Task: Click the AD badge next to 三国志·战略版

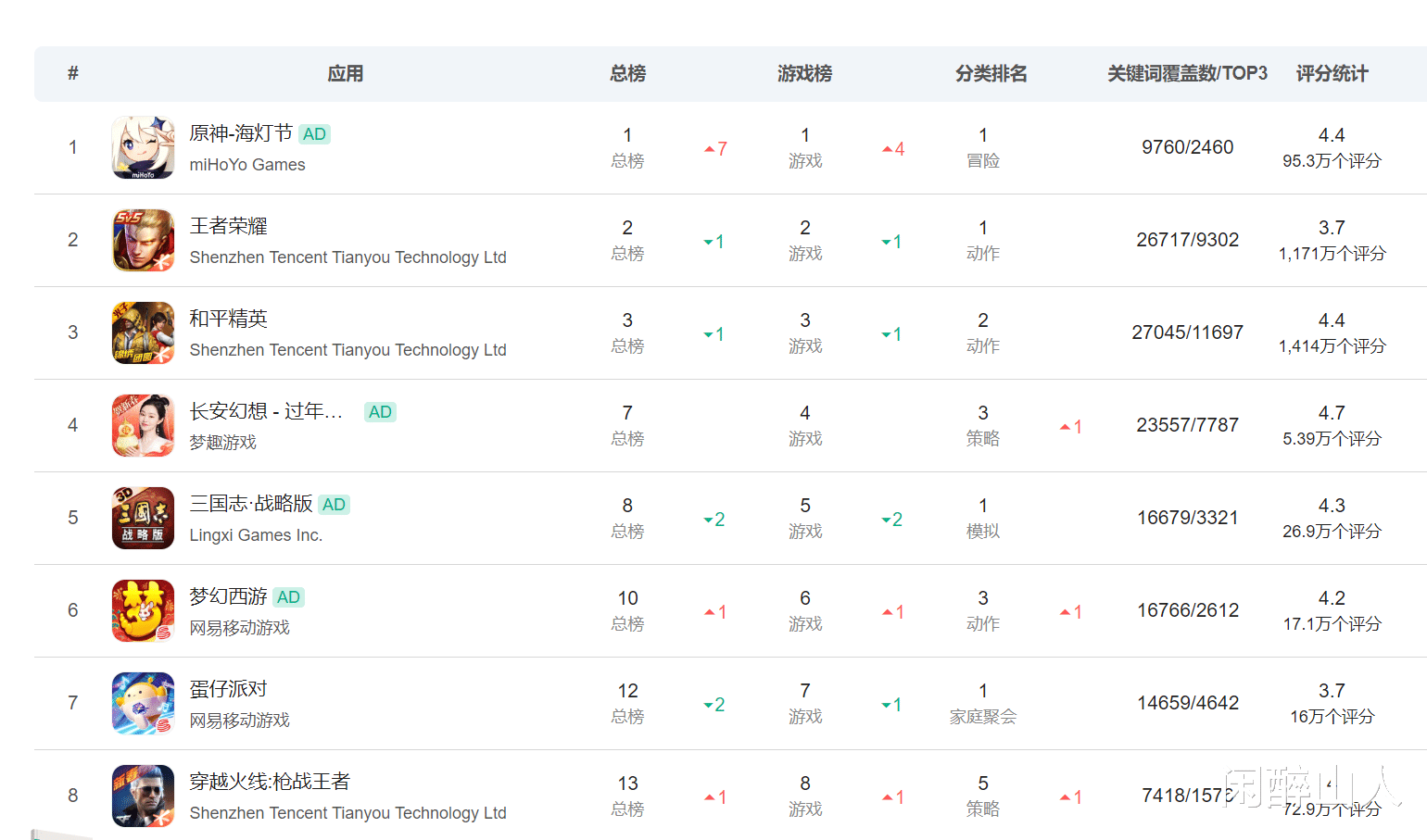Action: (x=334, y=505)
